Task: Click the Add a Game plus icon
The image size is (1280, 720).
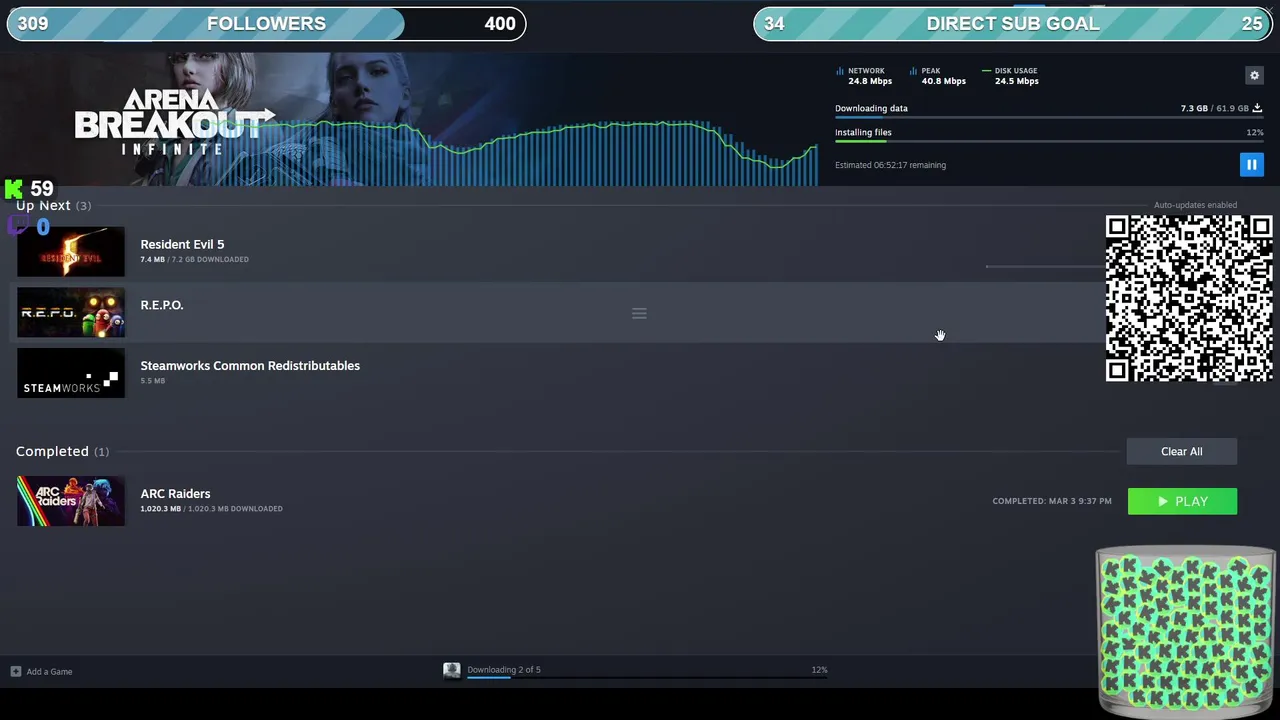Action: pyautogui.click(x=15, y=671)
